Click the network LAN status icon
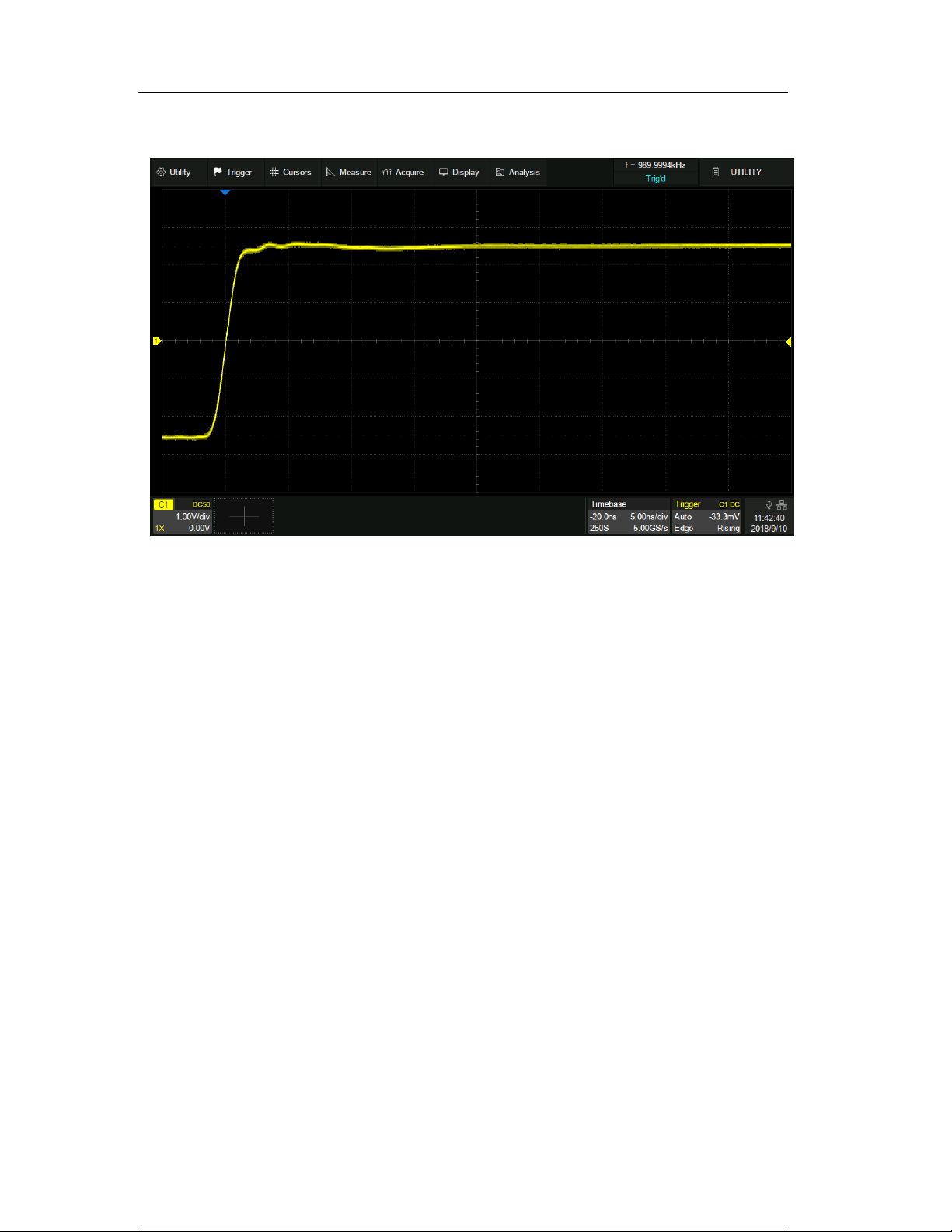Screen dimensions: 952x1232 pyautogui.click(x=782, y=504)
